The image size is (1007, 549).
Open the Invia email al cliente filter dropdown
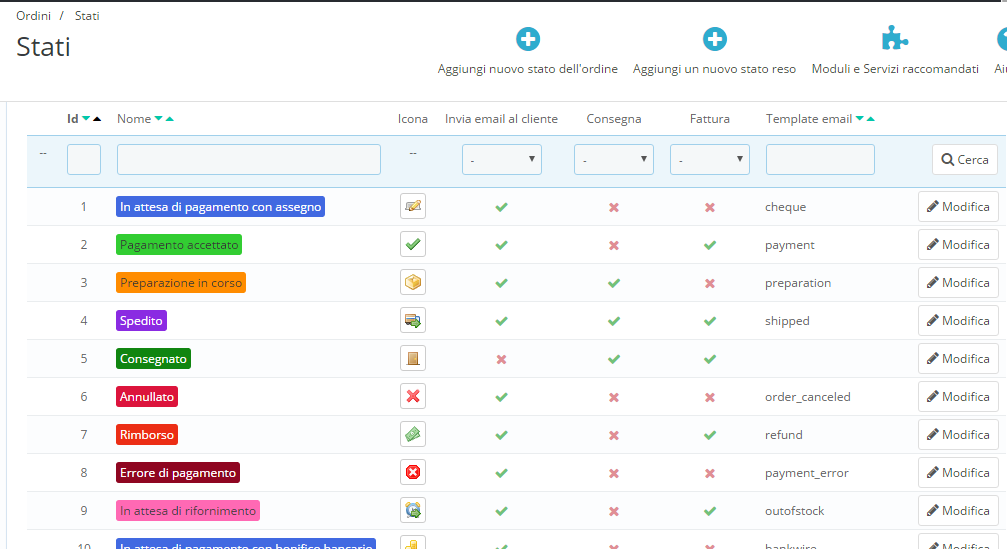tap(501, 160)
